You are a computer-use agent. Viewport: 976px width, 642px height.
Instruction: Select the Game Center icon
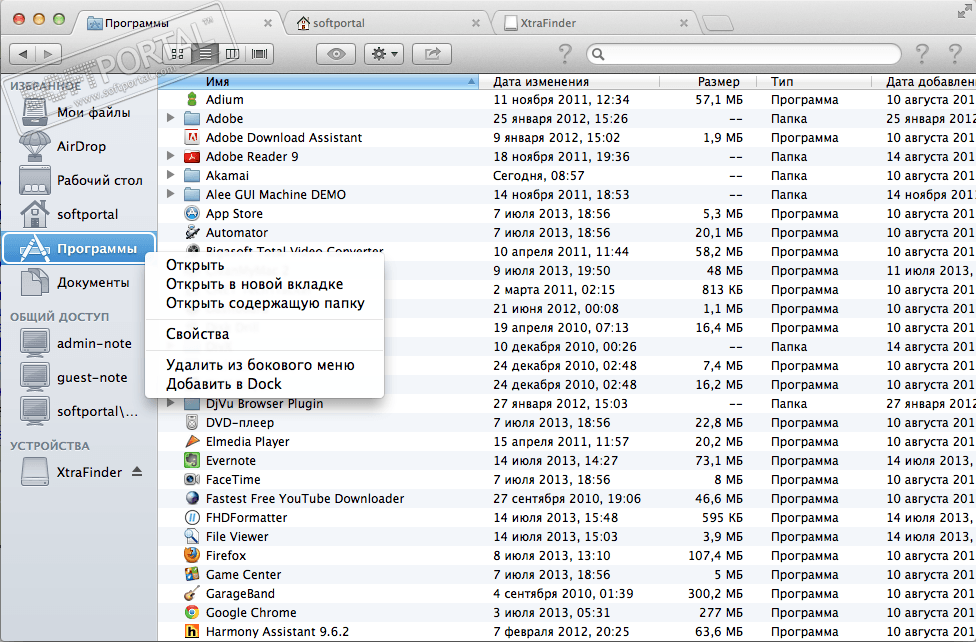click(192, 574)
